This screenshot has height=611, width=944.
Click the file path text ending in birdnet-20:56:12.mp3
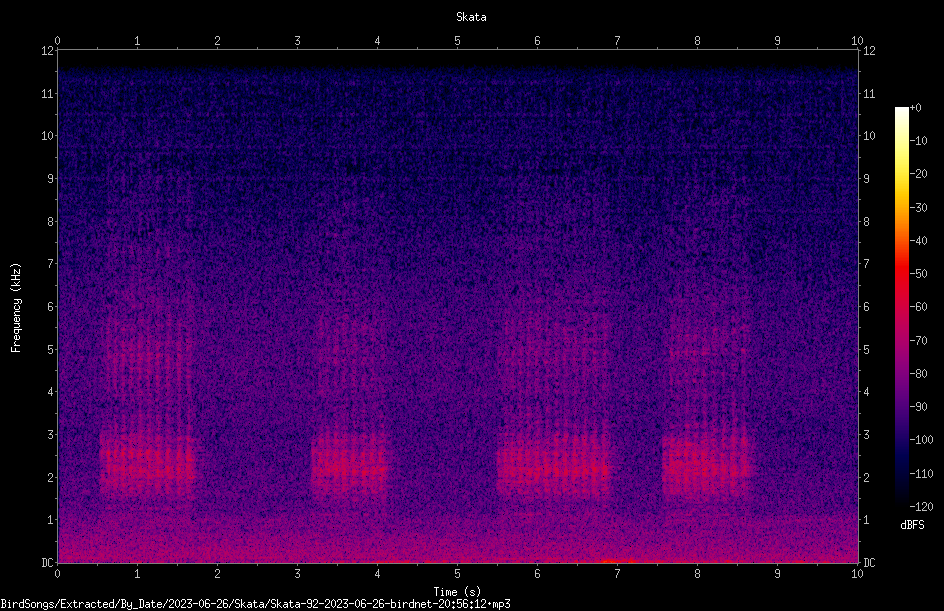[255, 604]
